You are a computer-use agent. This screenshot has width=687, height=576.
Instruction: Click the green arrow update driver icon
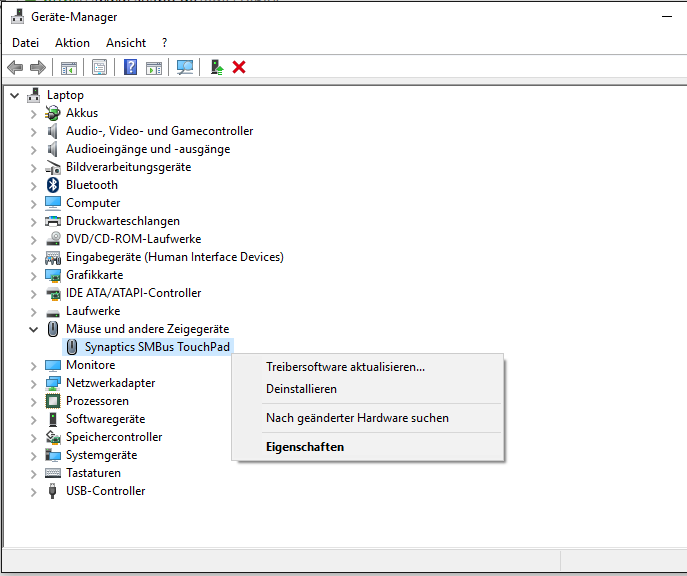click(216, 67)
